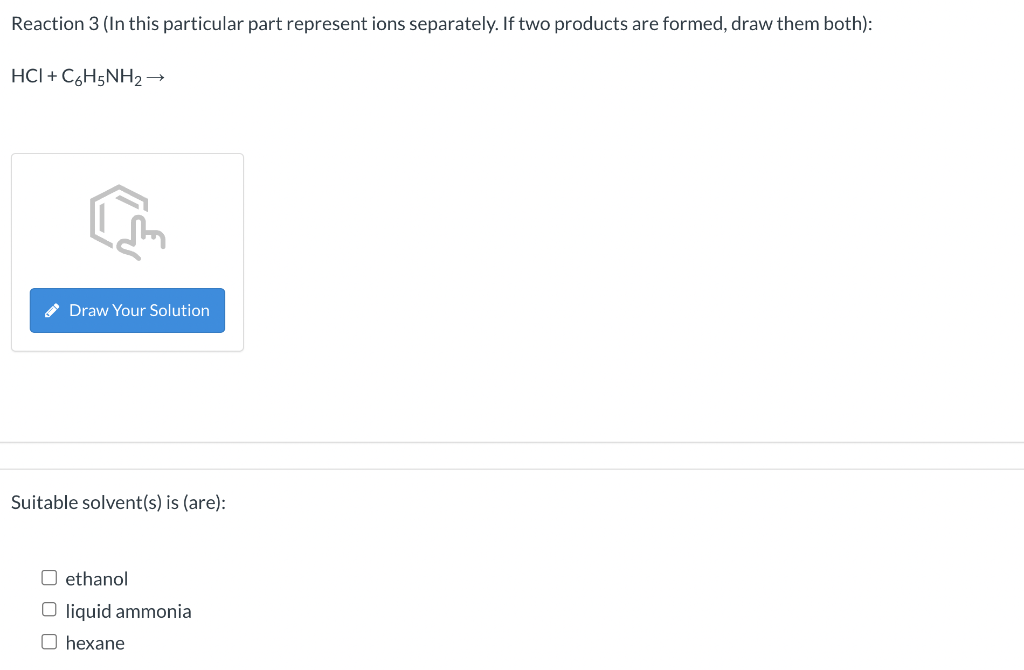This screenshot has height=670, width=1024.
Task: Click the HCl reactant in the equation
Action: coord(24,76)
